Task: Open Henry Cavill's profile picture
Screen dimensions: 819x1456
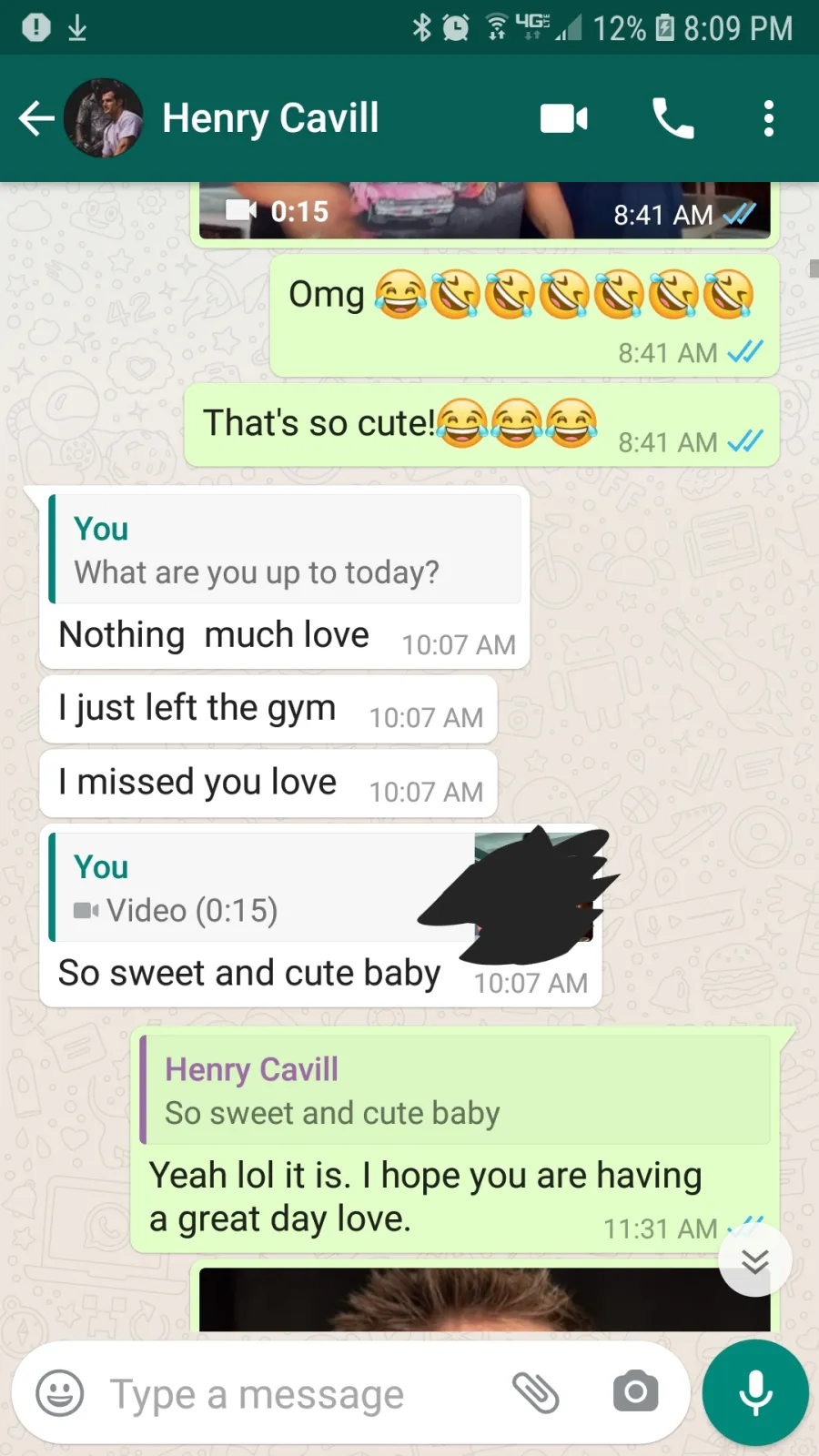Action: click(x=103, y=118)
